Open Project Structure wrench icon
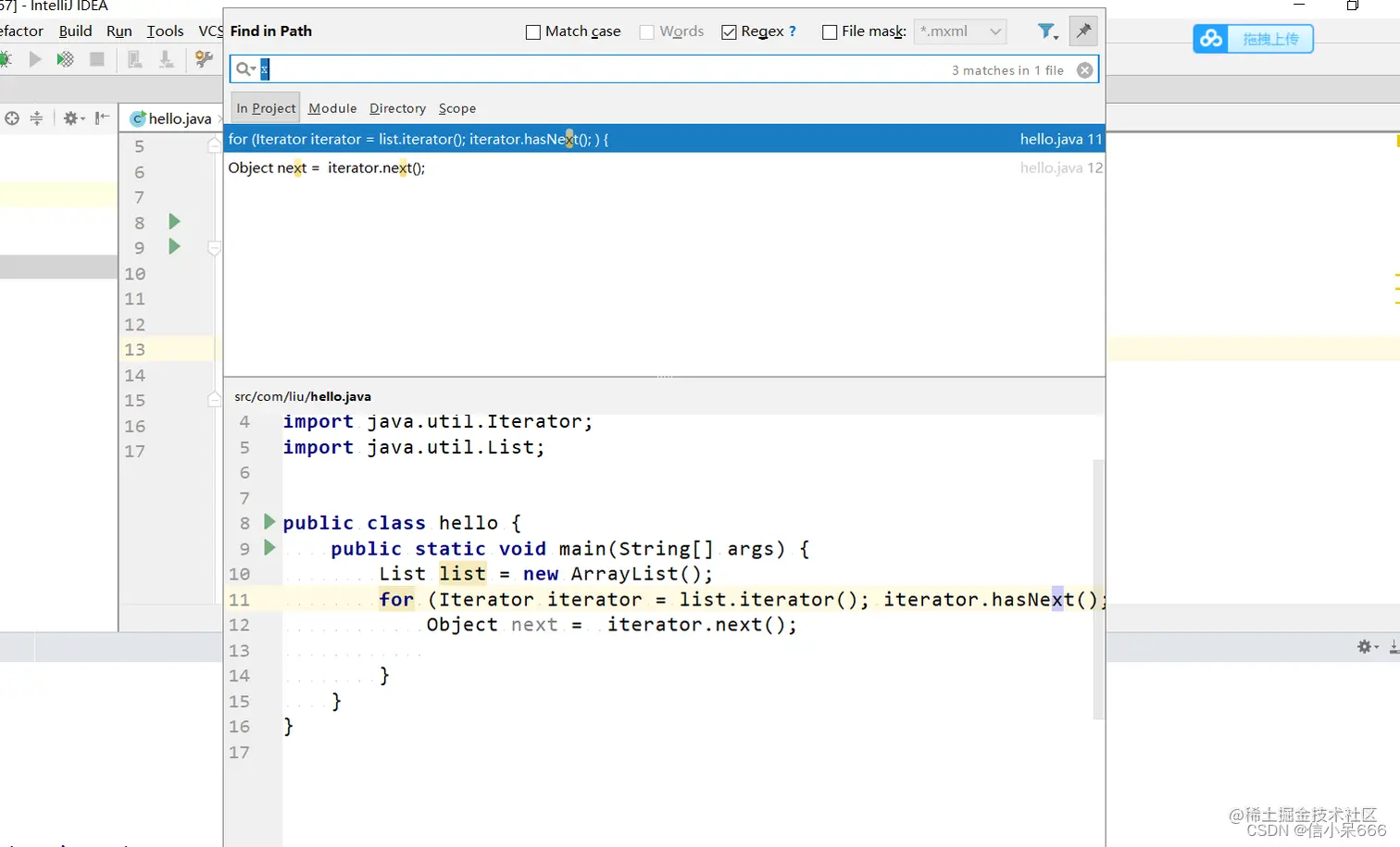Viewport: 1400px width, 847px height. (x=204, y=59)
